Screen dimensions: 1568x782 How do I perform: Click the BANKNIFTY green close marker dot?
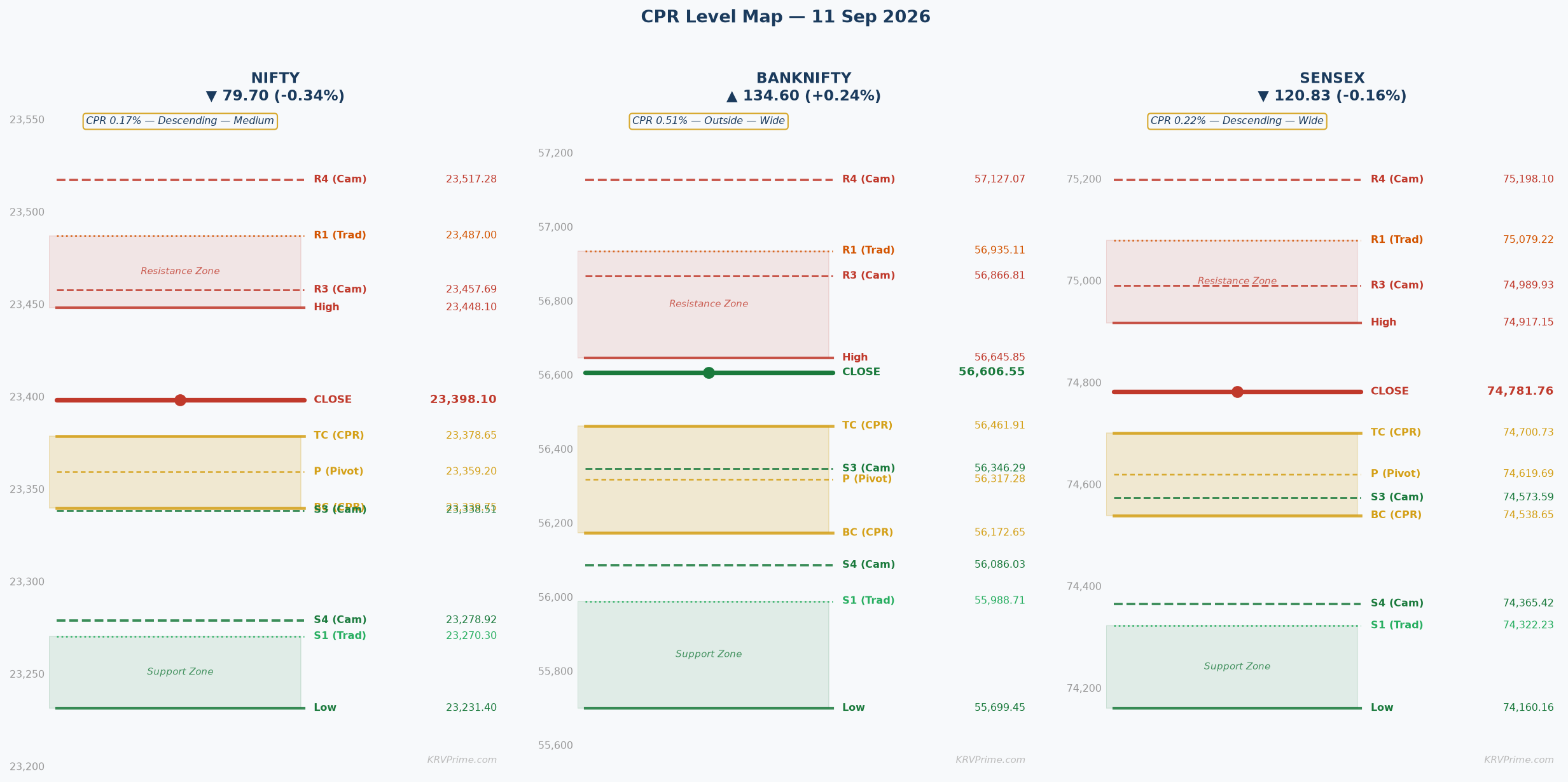709,373
